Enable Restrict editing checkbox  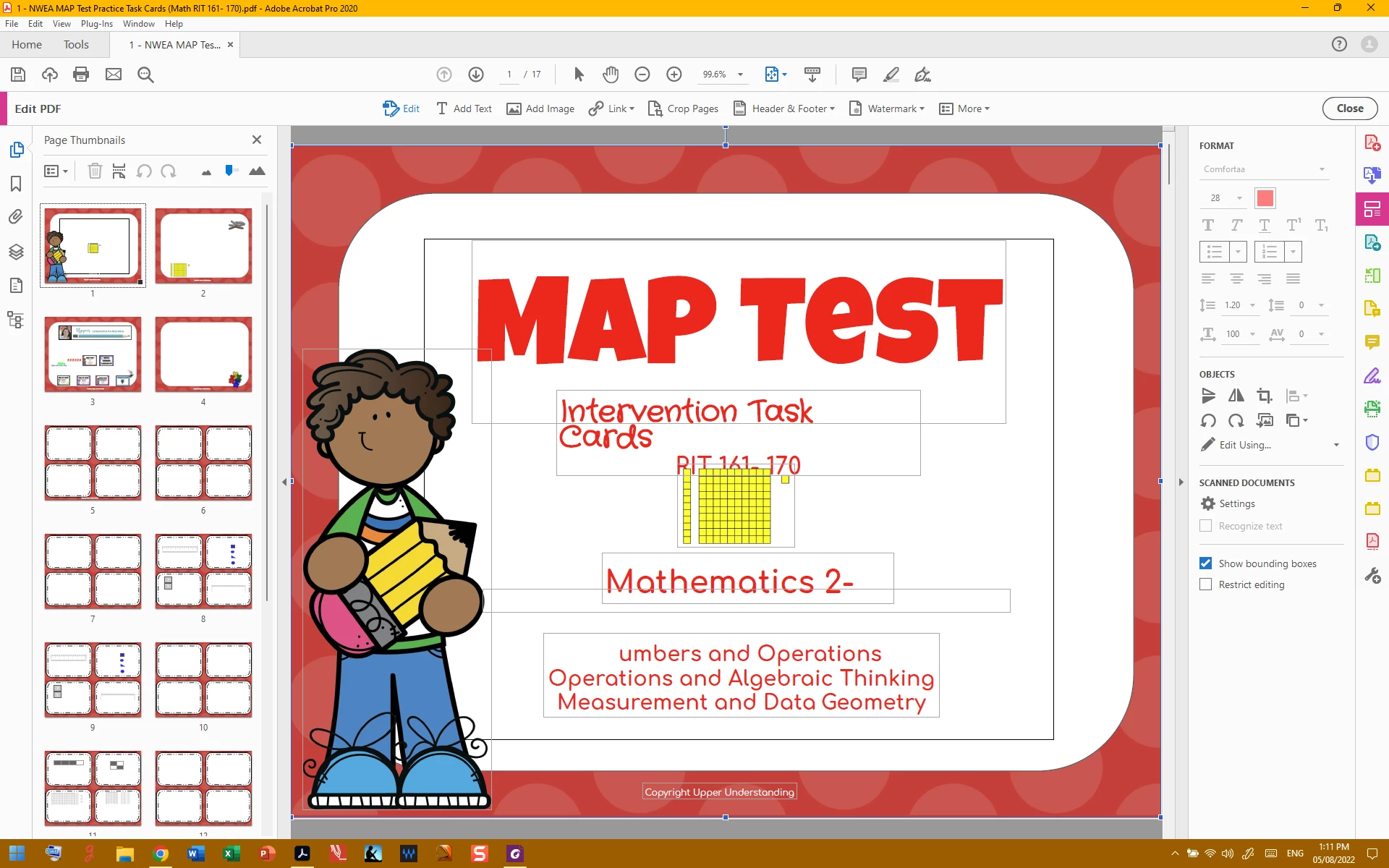click(x=1205, y=584)
